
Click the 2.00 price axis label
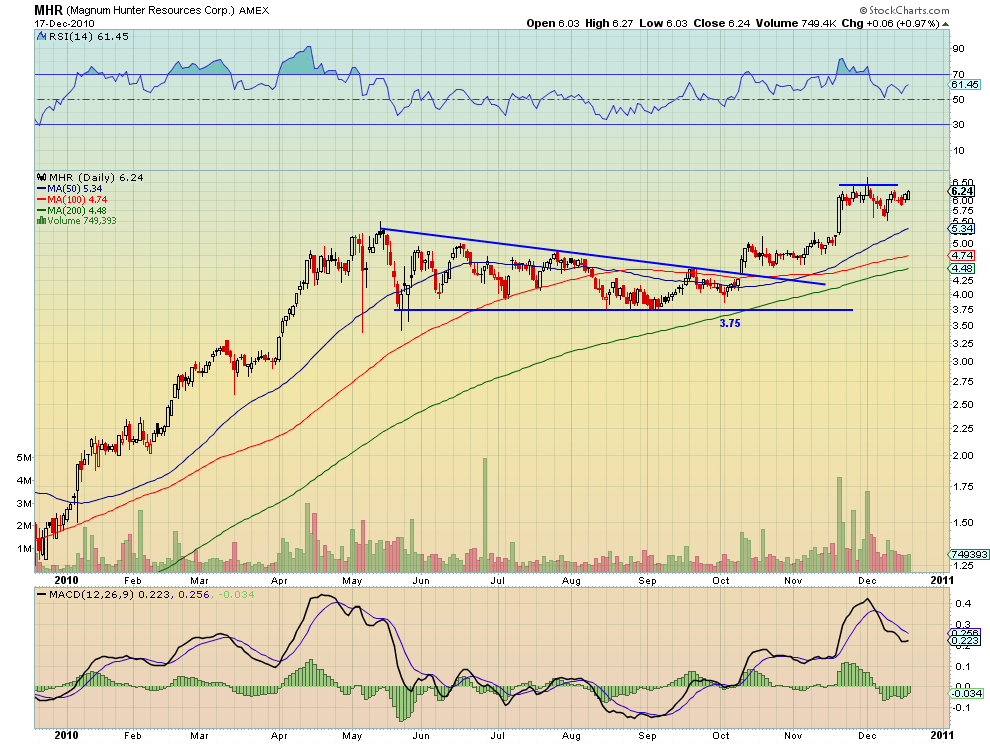pyautogui.click(x=963, y=455)
